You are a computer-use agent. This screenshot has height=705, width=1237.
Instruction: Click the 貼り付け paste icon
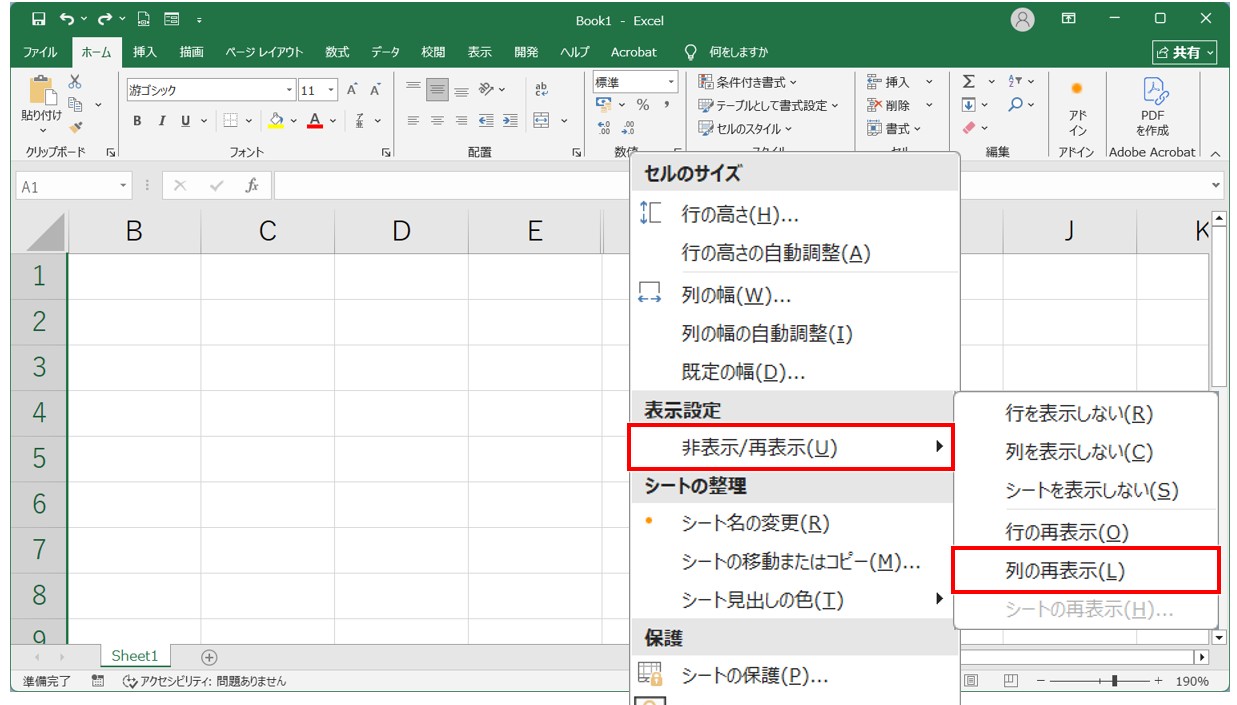pyautogui.click(x=43, y=91)
